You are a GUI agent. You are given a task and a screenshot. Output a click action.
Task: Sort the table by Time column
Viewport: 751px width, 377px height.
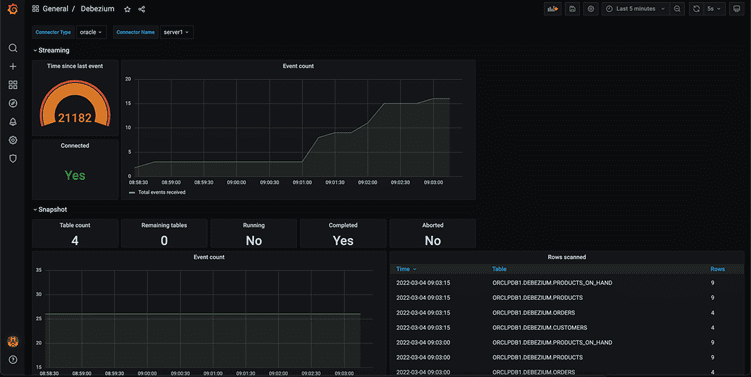(x=406, y=269)
